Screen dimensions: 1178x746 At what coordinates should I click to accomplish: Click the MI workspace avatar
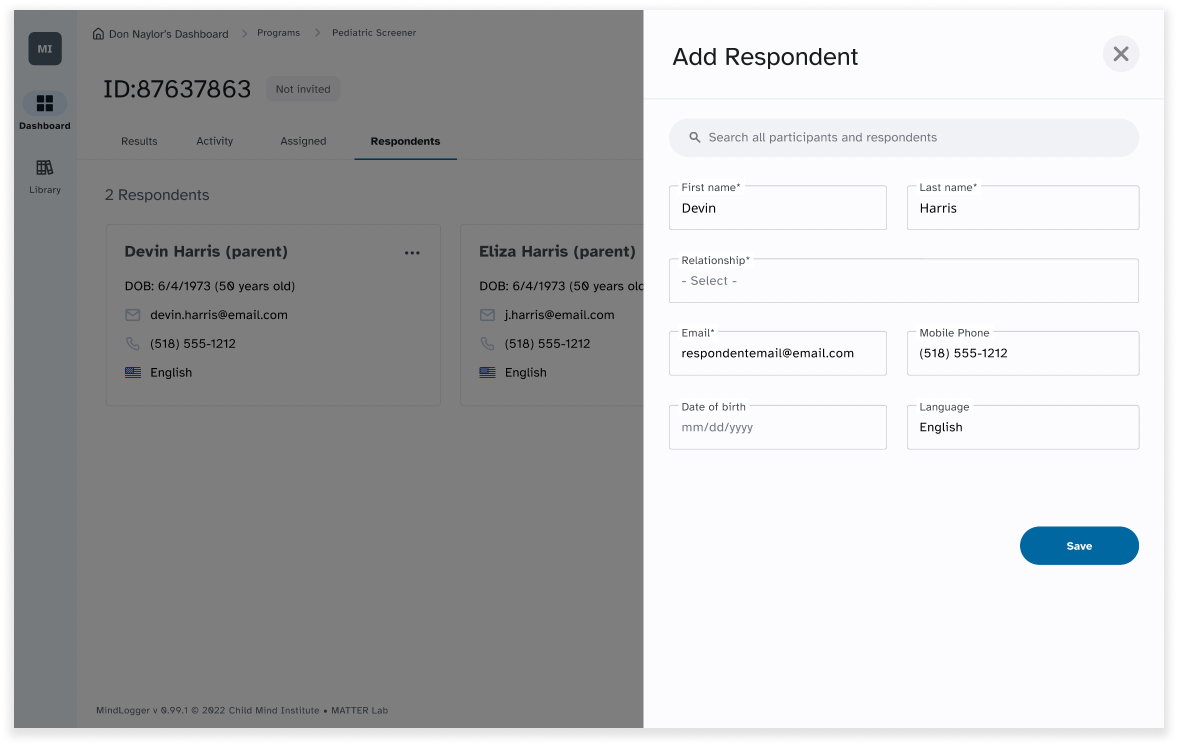click(45, 49)
